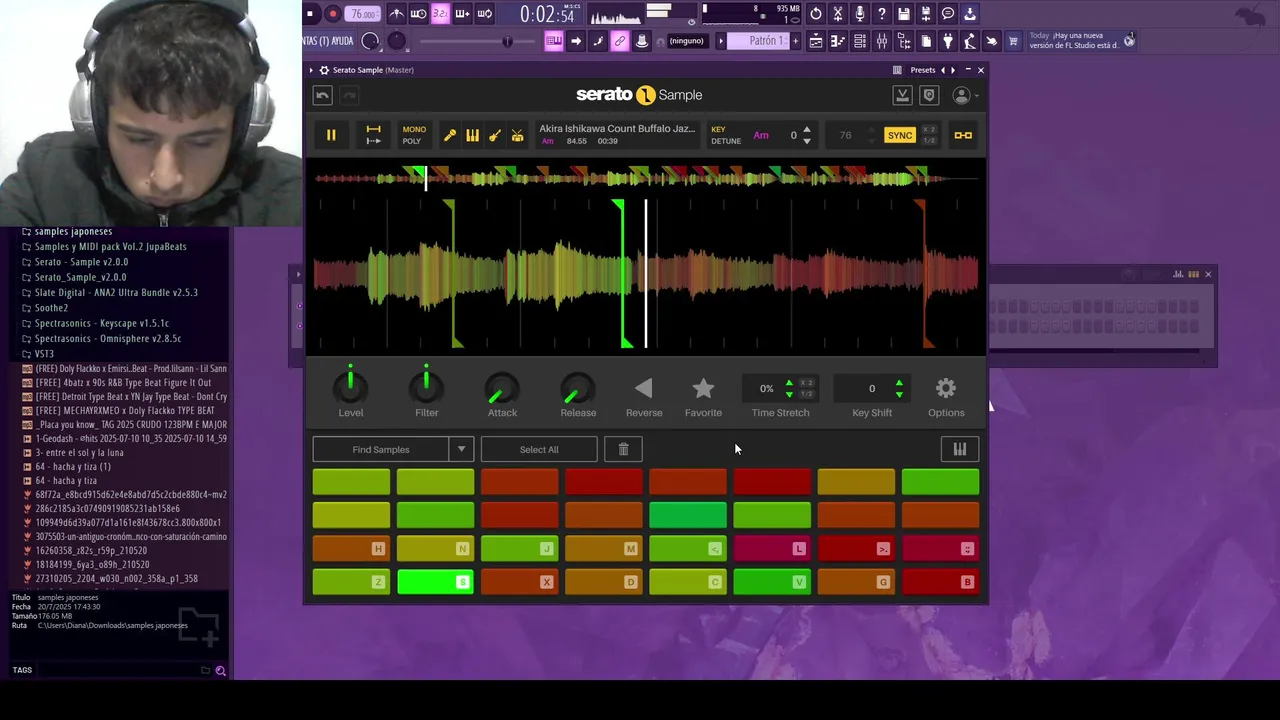Click the Time Stretch x2 button
The width and height of the screenshot is (1280, 720).
click(807, 383)
